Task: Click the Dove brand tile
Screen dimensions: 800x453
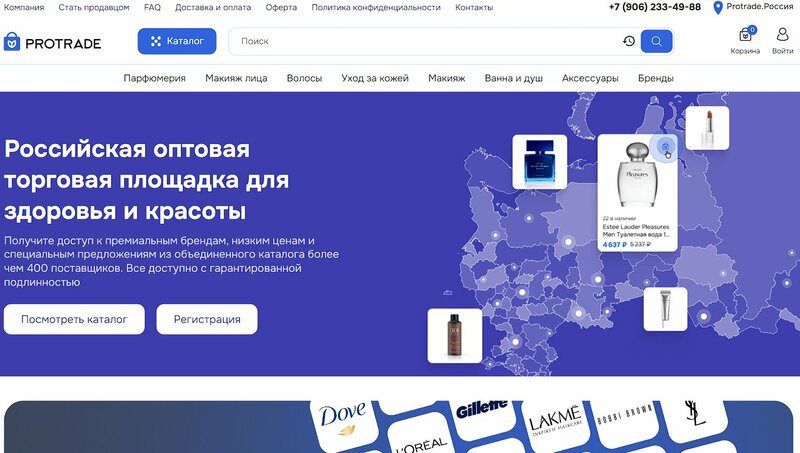Action: 343,418
